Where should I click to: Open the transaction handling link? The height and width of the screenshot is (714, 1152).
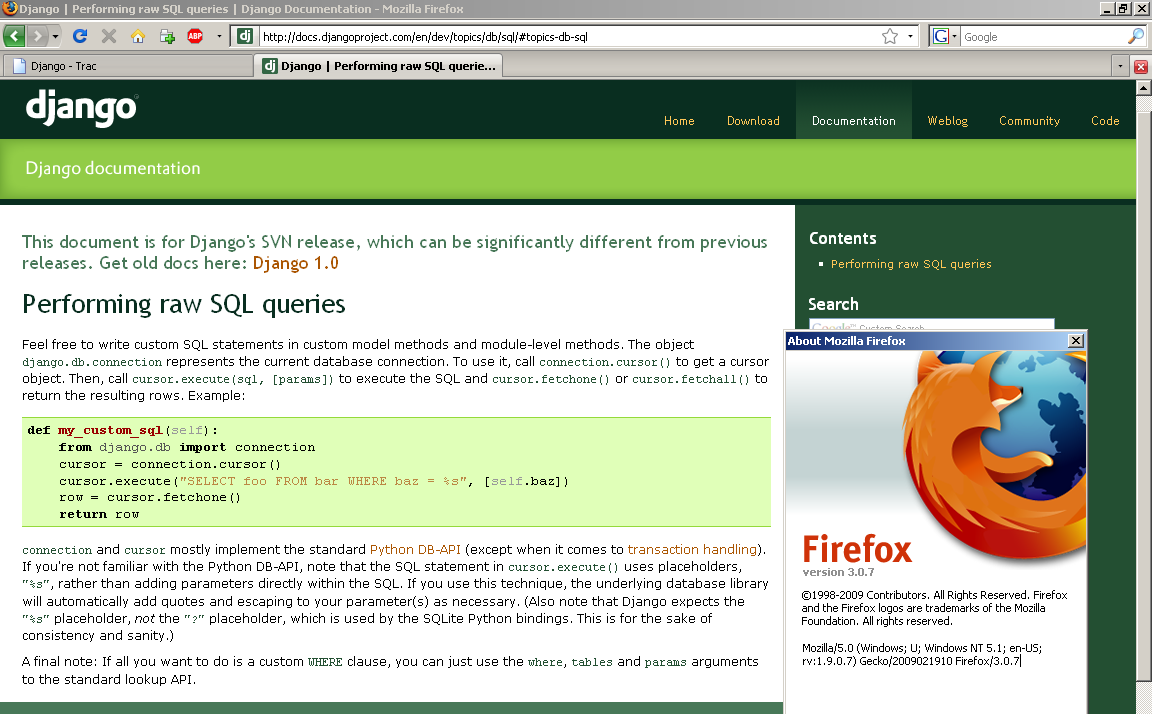(692, 549)
